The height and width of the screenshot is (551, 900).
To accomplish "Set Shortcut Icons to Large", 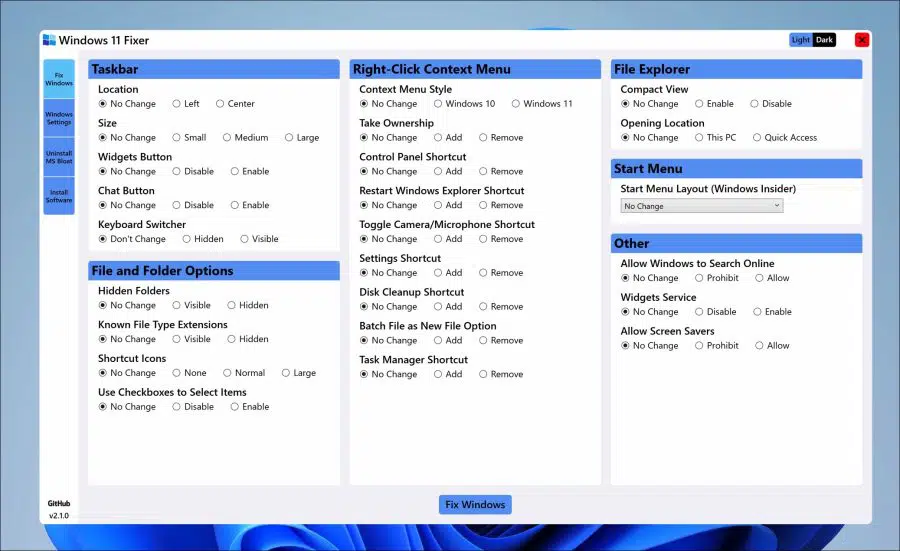I will [x=299, y=373].
